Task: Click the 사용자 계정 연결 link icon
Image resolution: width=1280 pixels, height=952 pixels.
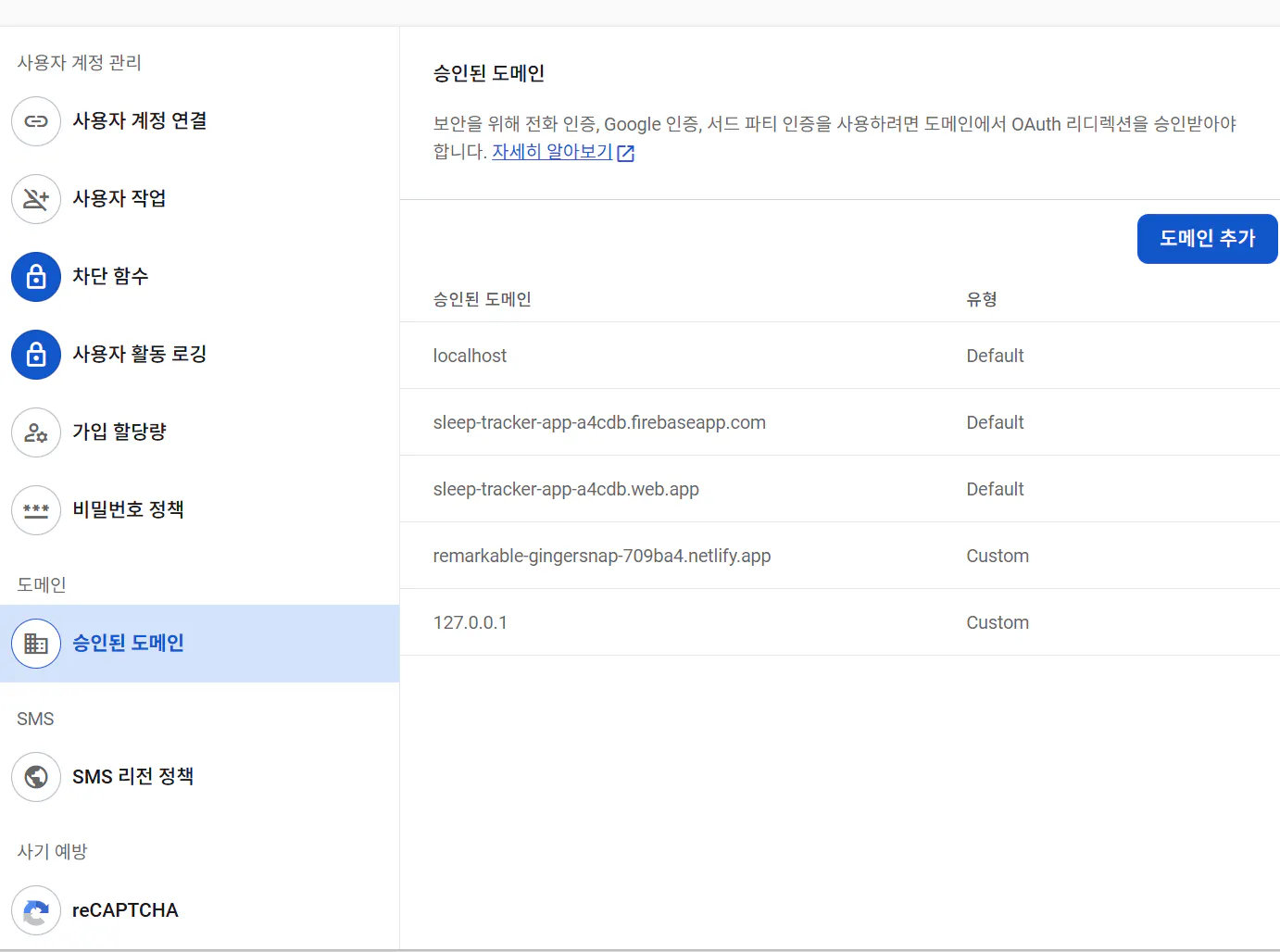Action: [35, 121]
